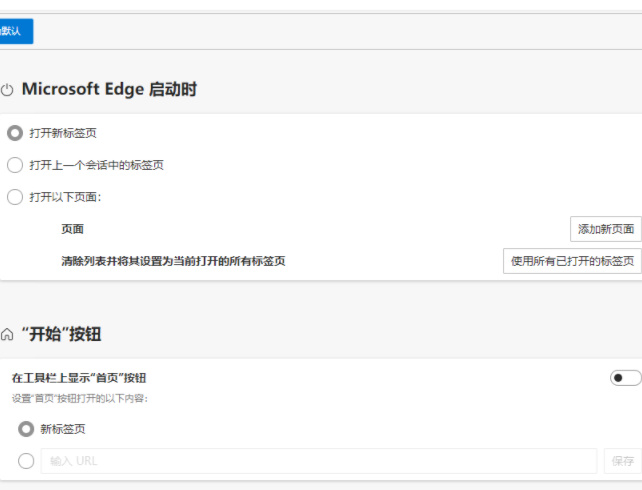
Task: Click the 输入 URL input field
Action: (x=319, y=461)
